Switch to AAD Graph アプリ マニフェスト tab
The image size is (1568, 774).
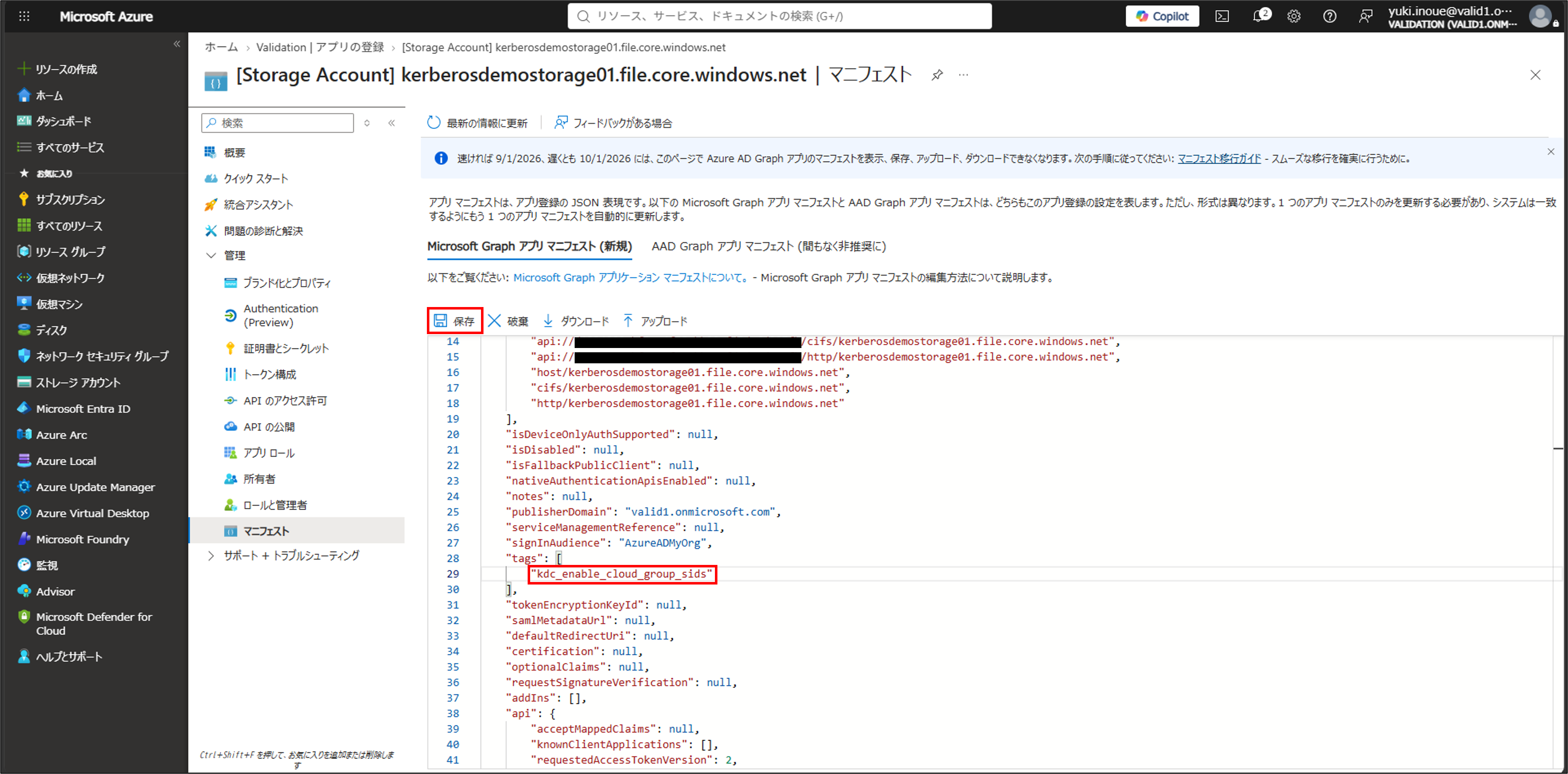(769, 246)
